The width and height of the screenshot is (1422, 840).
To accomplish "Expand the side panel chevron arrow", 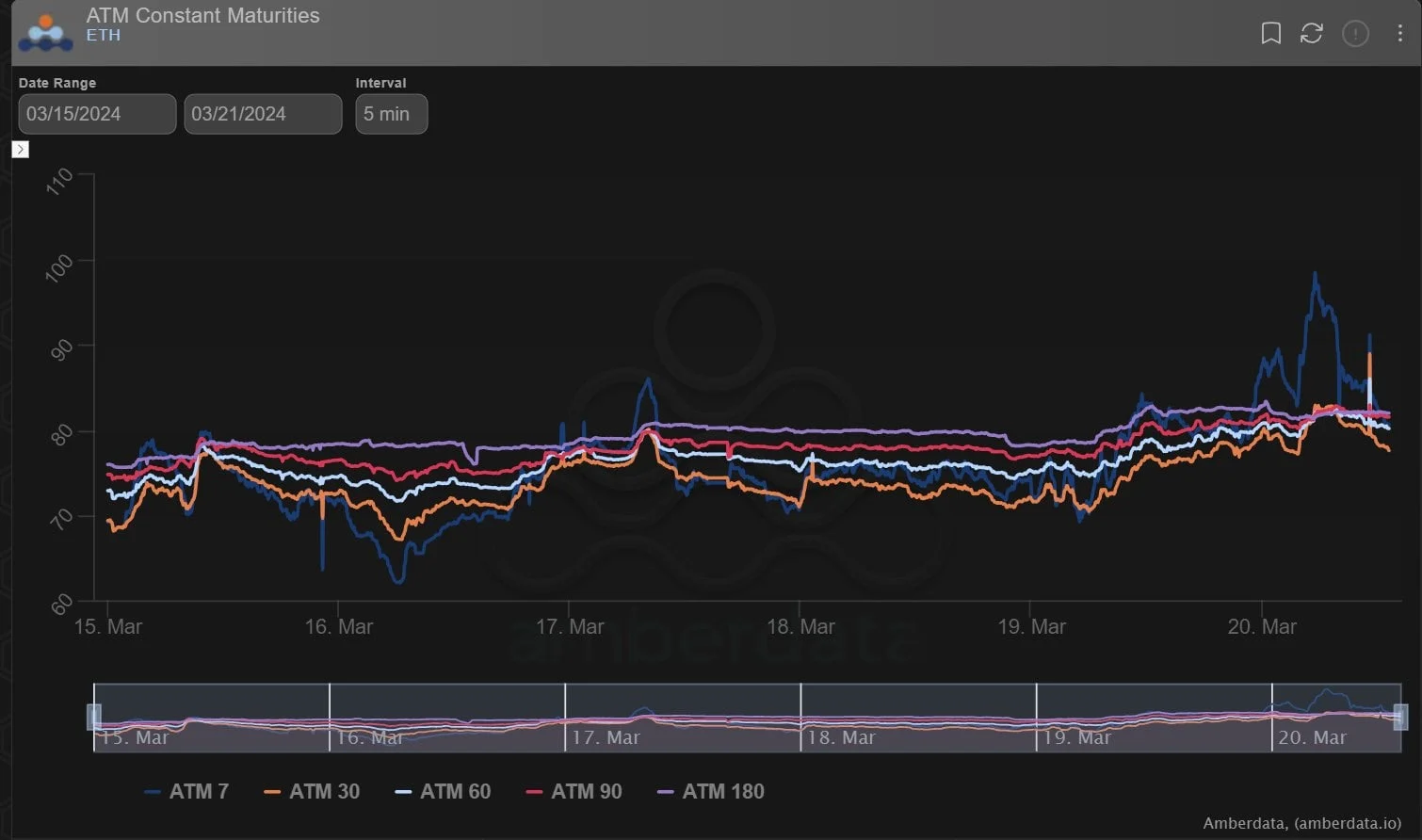I will (x=21, y=149).
